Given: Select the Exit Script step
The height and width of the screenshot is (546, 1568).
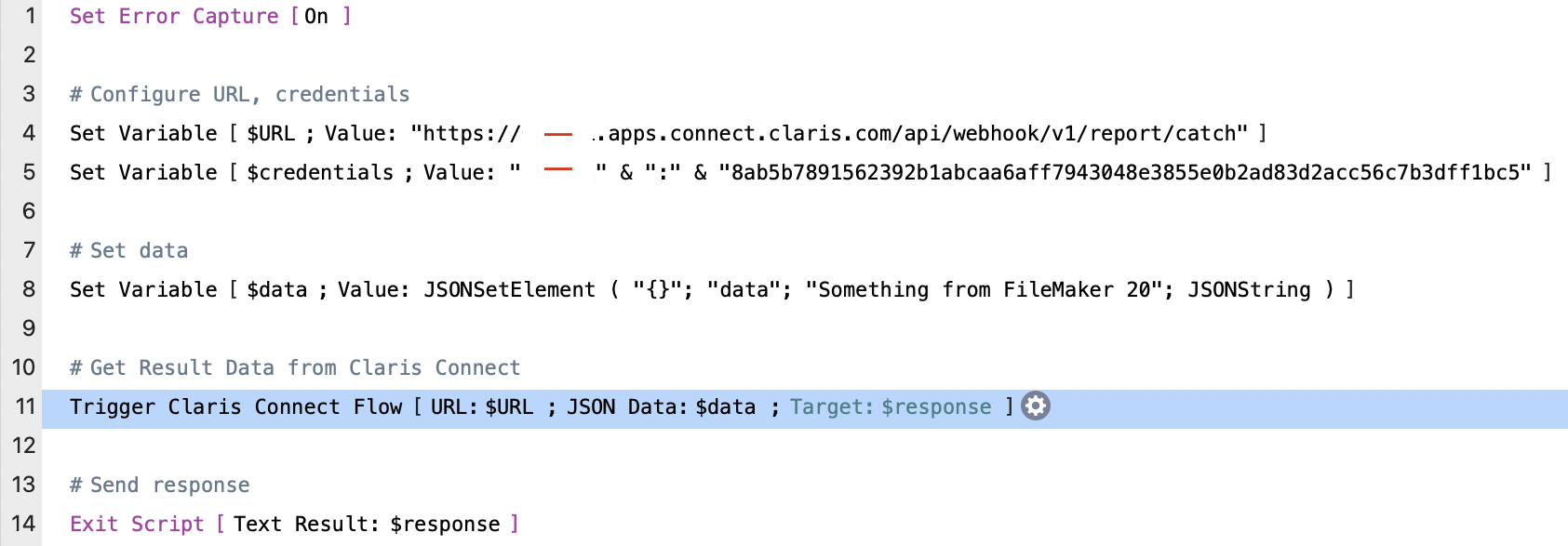Looking at the screenshot, I should (136, 525).
